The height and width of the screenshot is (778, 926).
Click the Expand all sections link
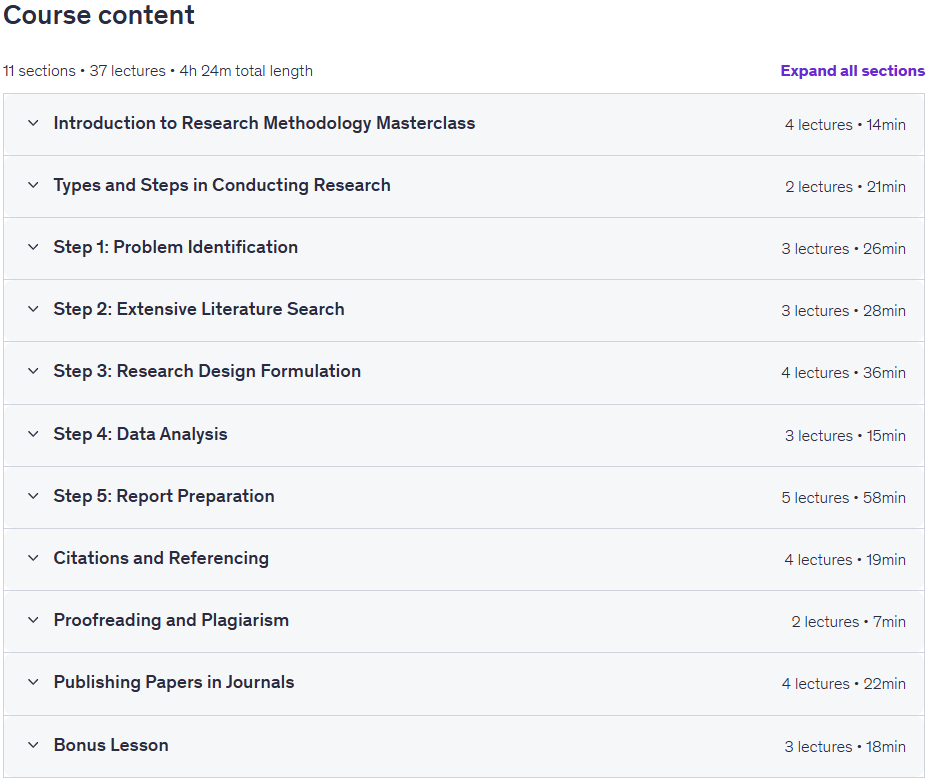pyautogui.click(x=852, y=71)
